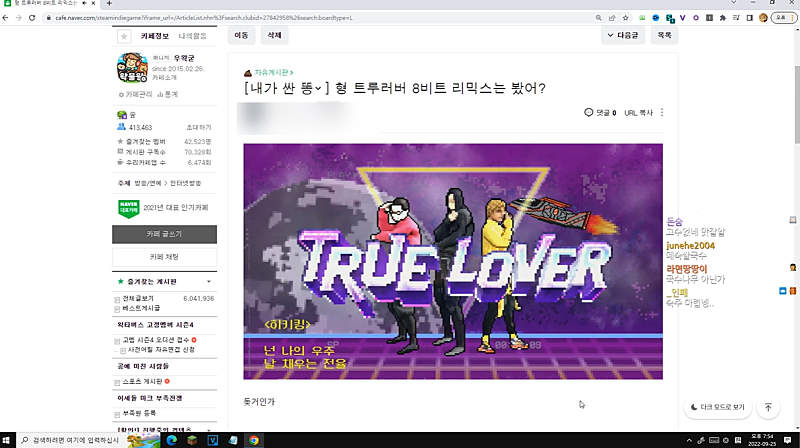Click the vertical page scrollbar thumb
The width and height of the screenshot is (800, 448).
tap(797, 105)
